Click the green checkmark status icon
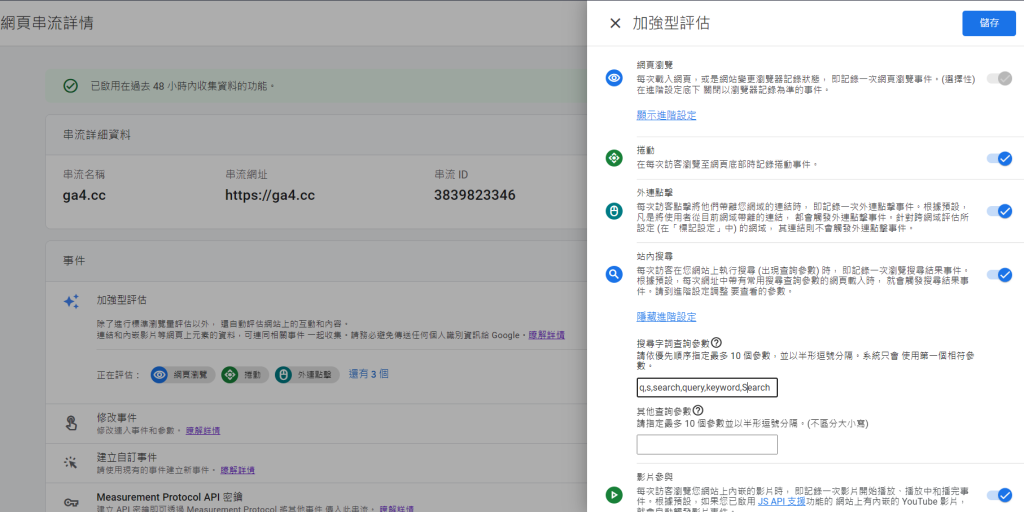This screenshot has width=1024, height=512. point(70,86)
